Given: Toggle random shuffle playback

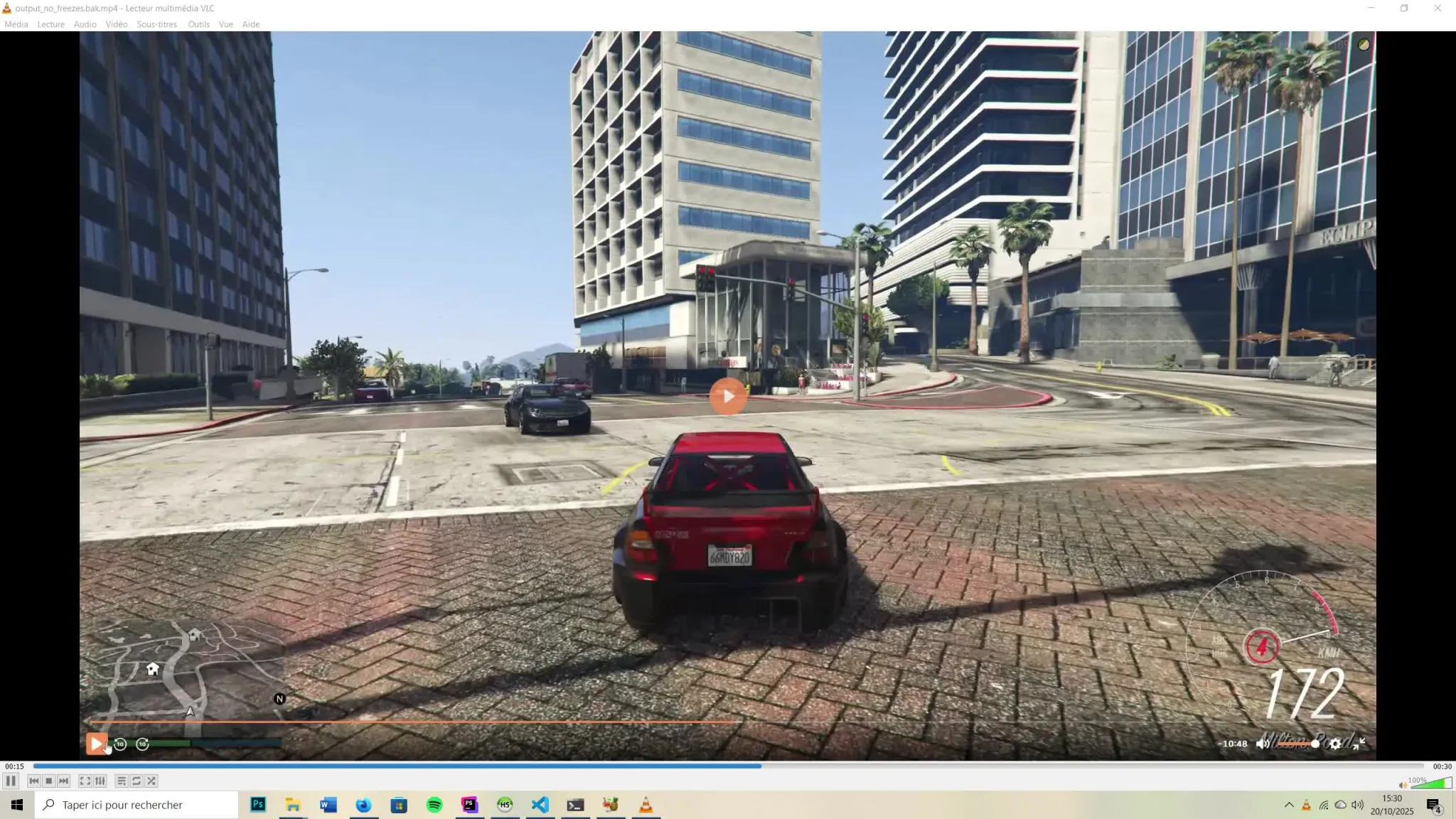Looking at the screenshot, I should click(x=151, y=781).
